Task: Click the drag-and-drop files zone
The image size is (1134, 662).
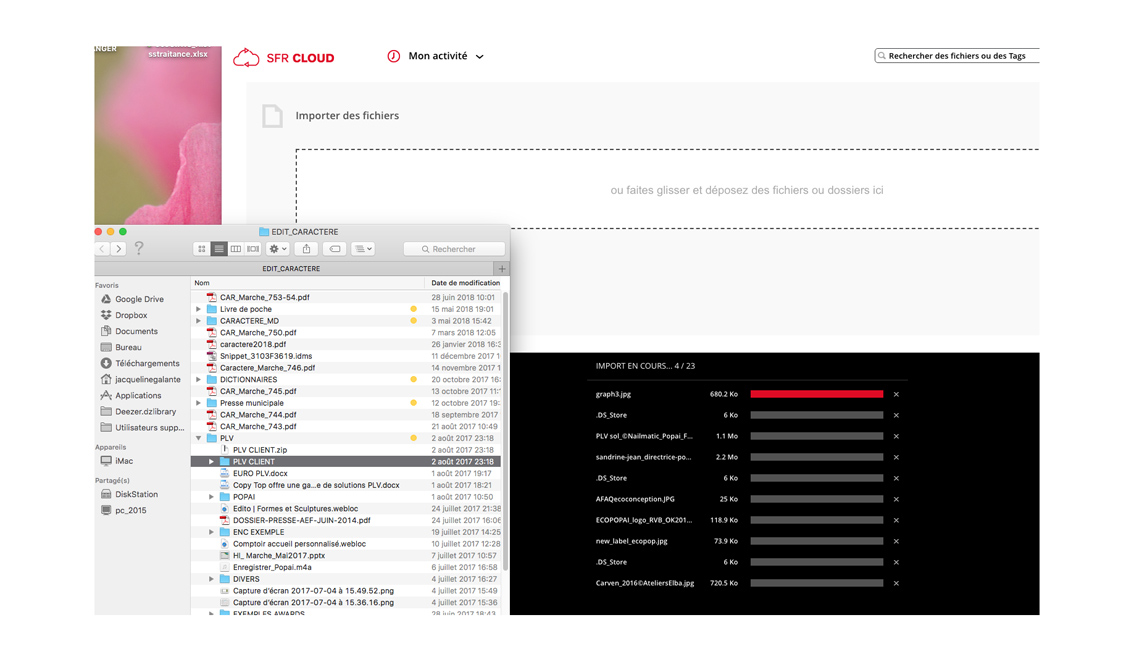Action: [667, 190]
